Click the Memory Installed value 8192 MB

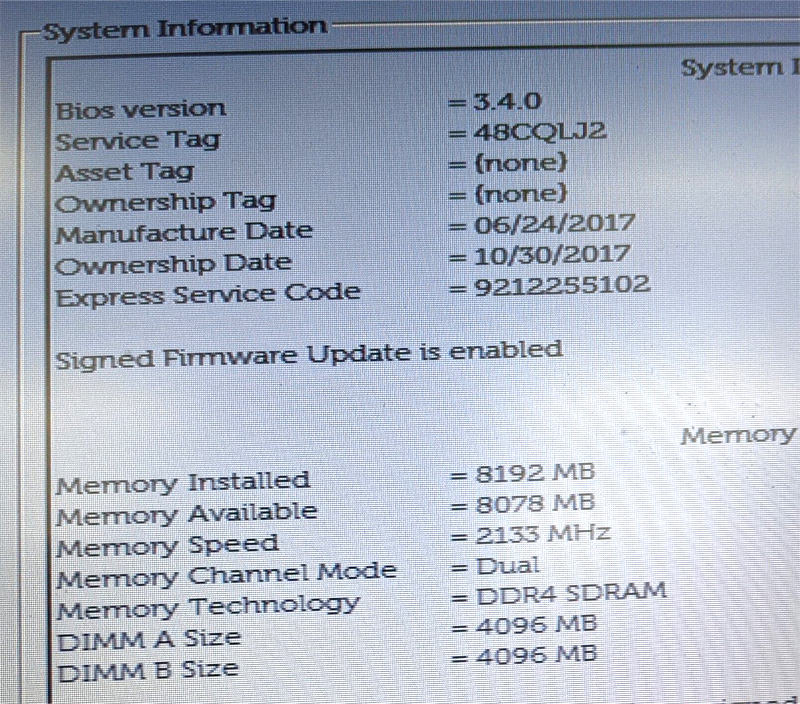click(x=535, y=473)
